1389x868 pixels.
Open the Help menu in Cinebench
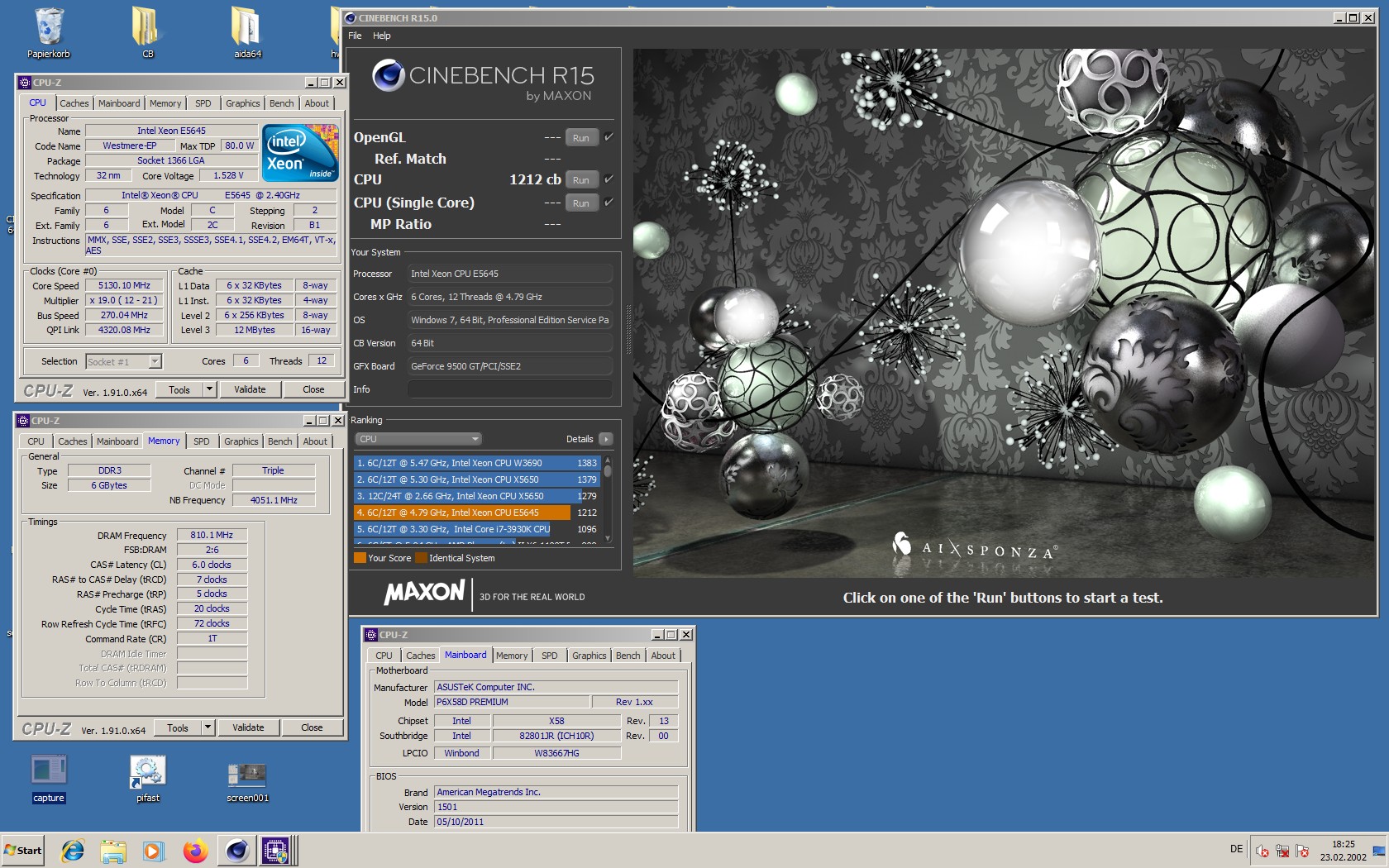381,36
